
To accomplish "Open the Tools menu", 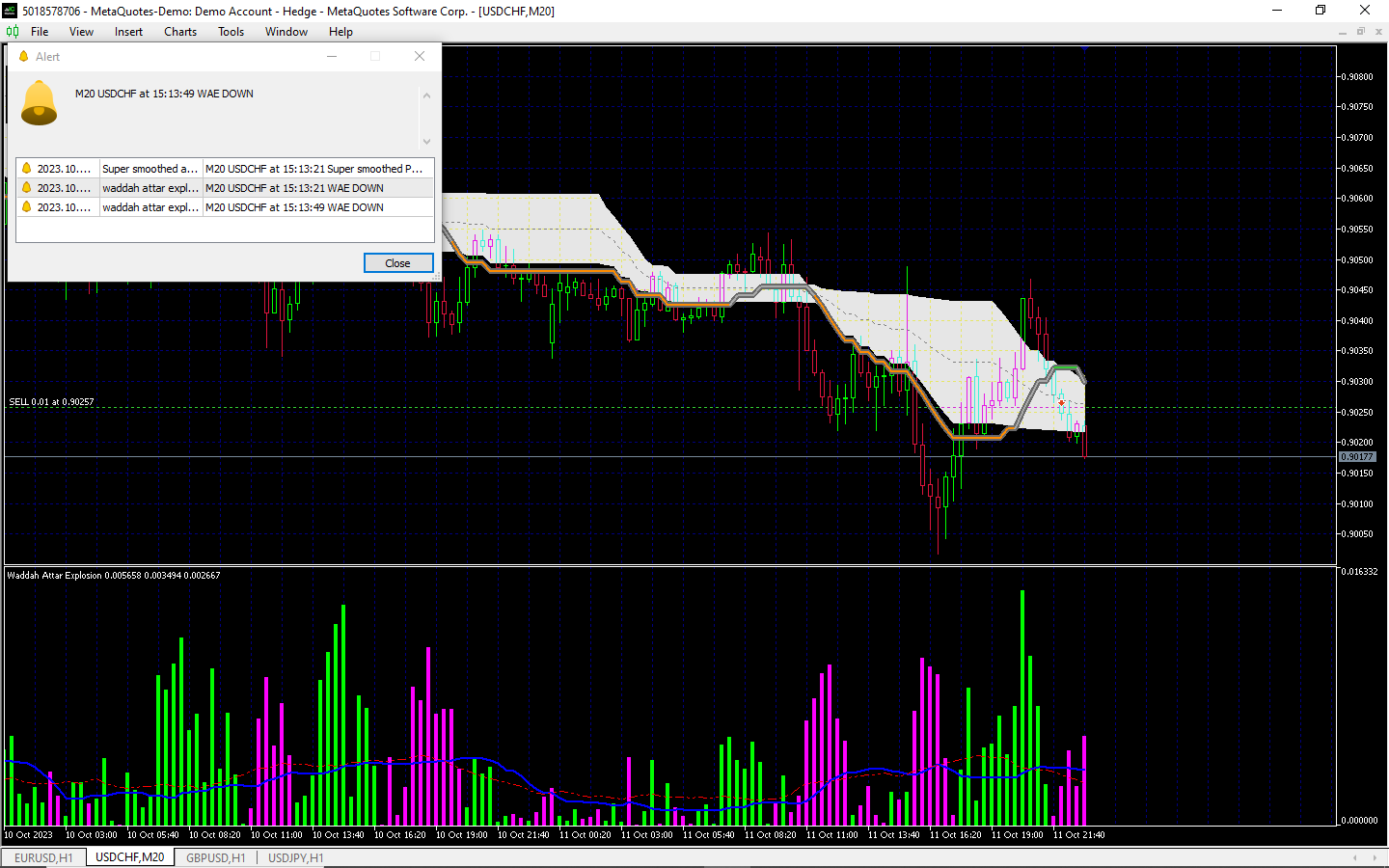I will coord(231,32).
